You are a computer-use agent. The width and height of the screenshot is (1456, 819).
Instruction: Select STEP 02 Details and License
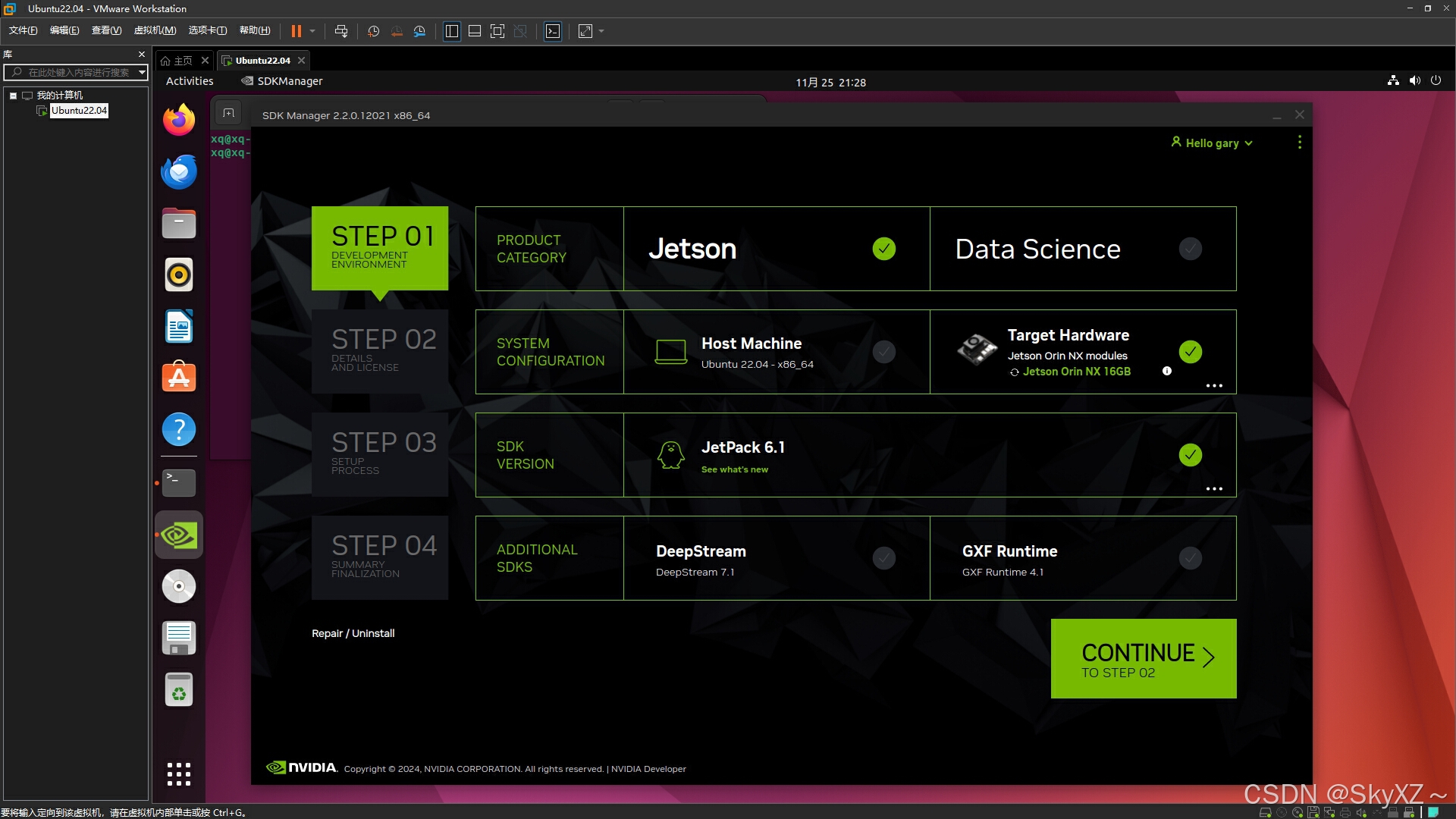pyautogui.click(x=380, y=351)
